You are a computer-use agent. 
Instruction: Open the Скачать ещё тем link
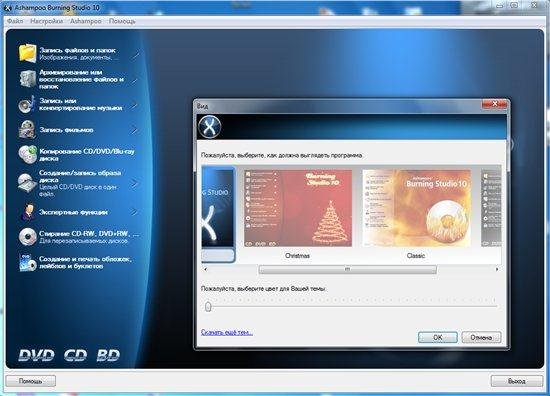point(227,332)
